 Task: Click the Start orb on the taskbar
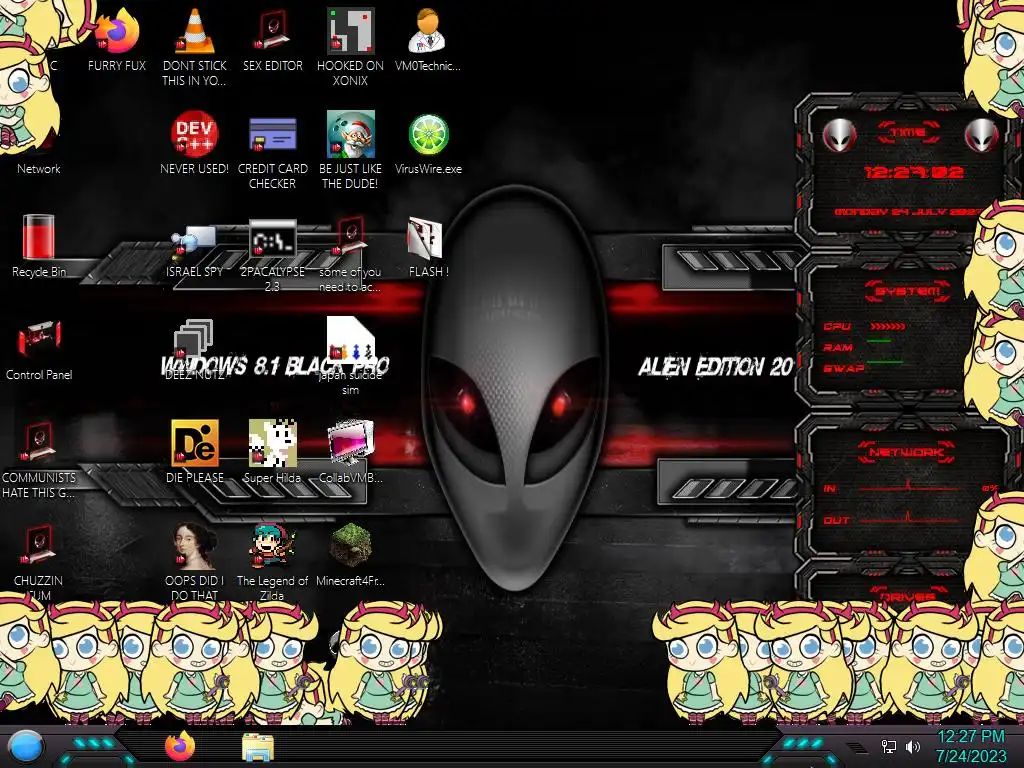[26, 747]
